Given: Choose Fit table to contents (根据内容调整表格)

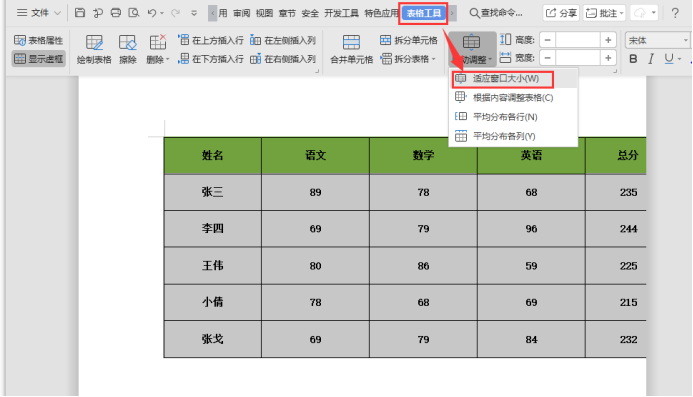Looking at the screenshot, I should (x=513, y=98).
